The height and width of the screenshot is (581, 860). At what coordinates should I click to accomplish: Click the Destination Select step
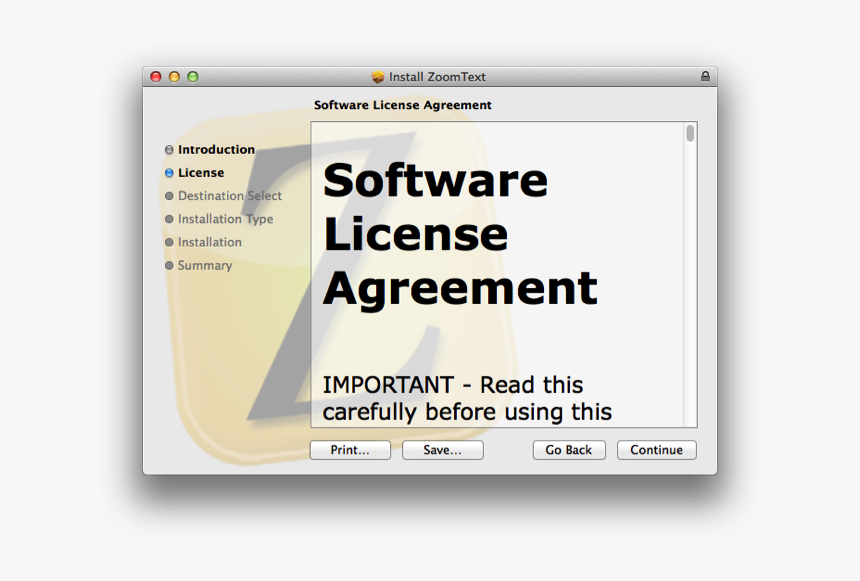click(230, 195)
